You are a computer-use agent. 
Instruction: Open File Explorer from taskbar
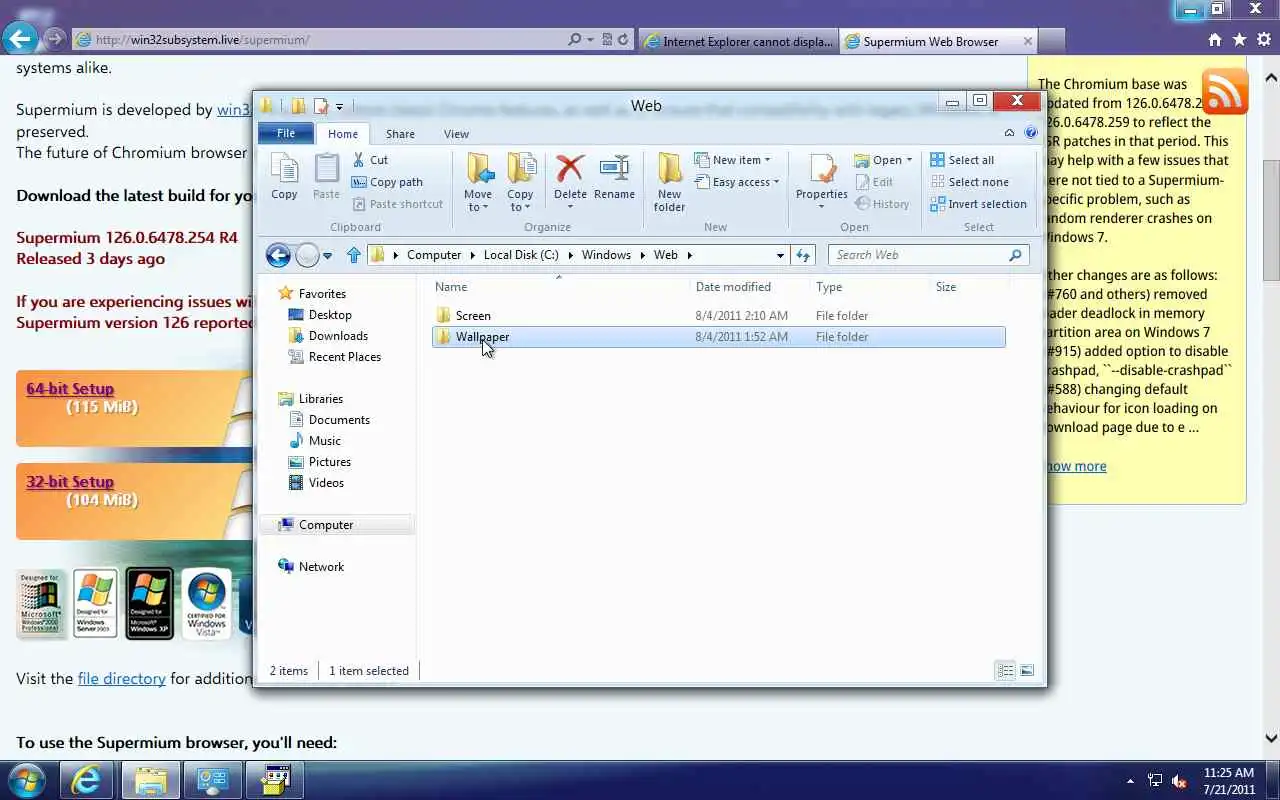pyautogui.click(x=150, y=780)
